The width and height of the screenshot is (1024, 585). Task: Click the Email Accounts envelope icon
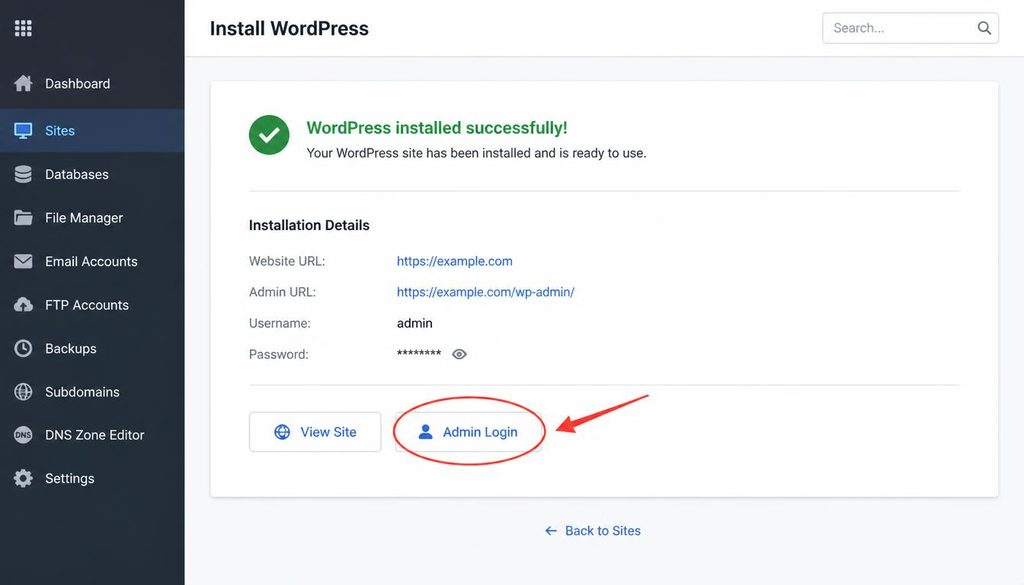coord(23,261)
